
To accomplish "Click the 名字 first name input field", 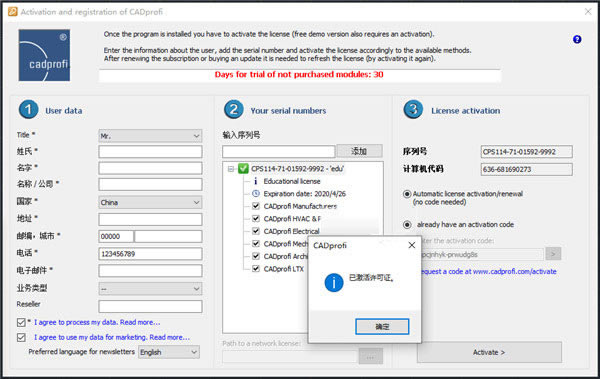I will click(x=150, y=168).
